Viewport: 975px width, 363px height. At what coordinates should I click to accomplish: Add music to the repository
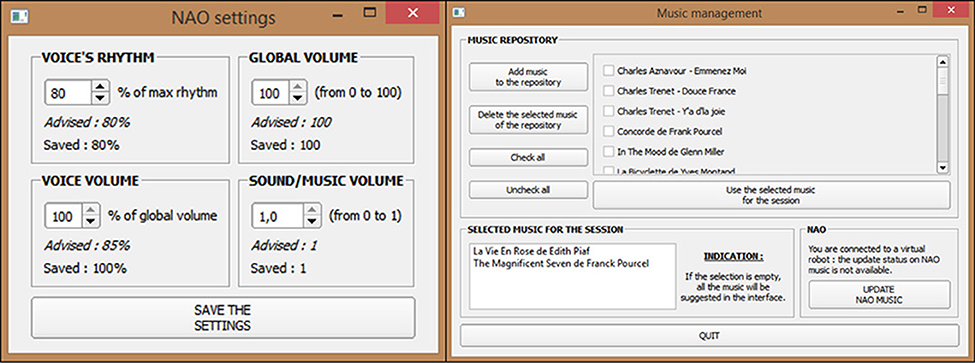pyautogui.click(x=528, y=76)
